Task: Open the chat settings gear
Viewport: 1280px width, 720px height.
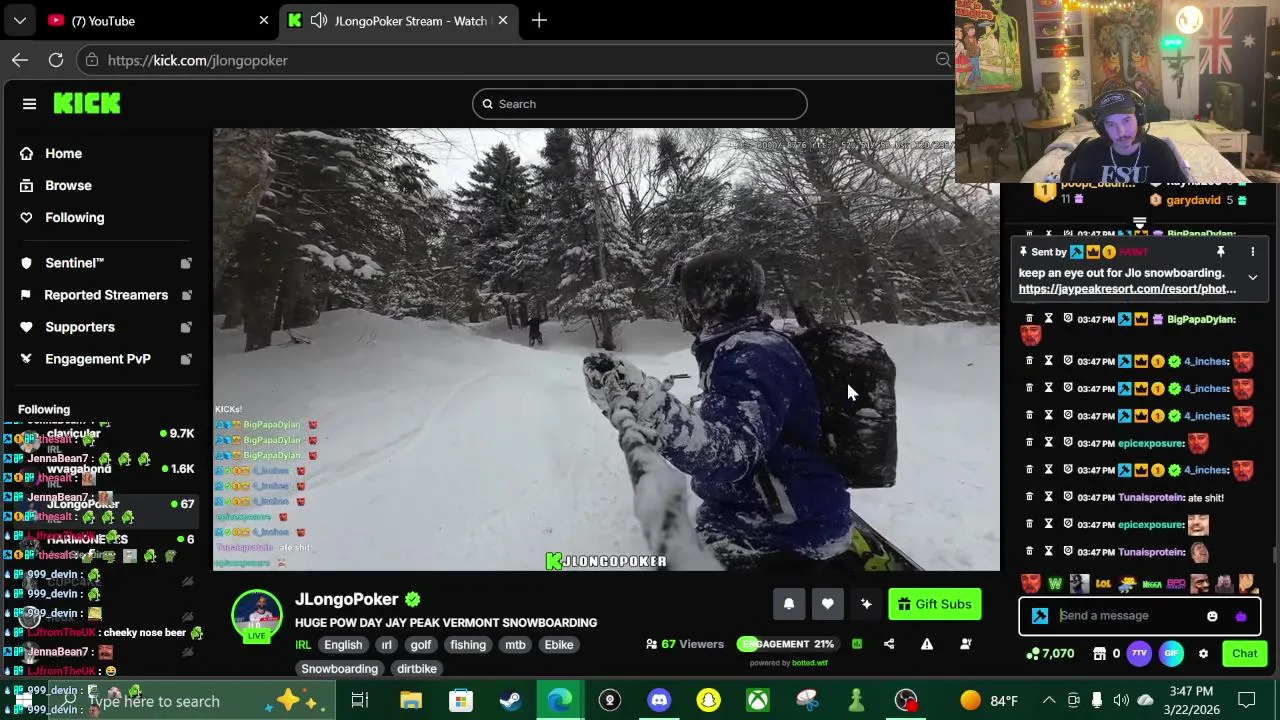Action: click(x=1203, y=654)
